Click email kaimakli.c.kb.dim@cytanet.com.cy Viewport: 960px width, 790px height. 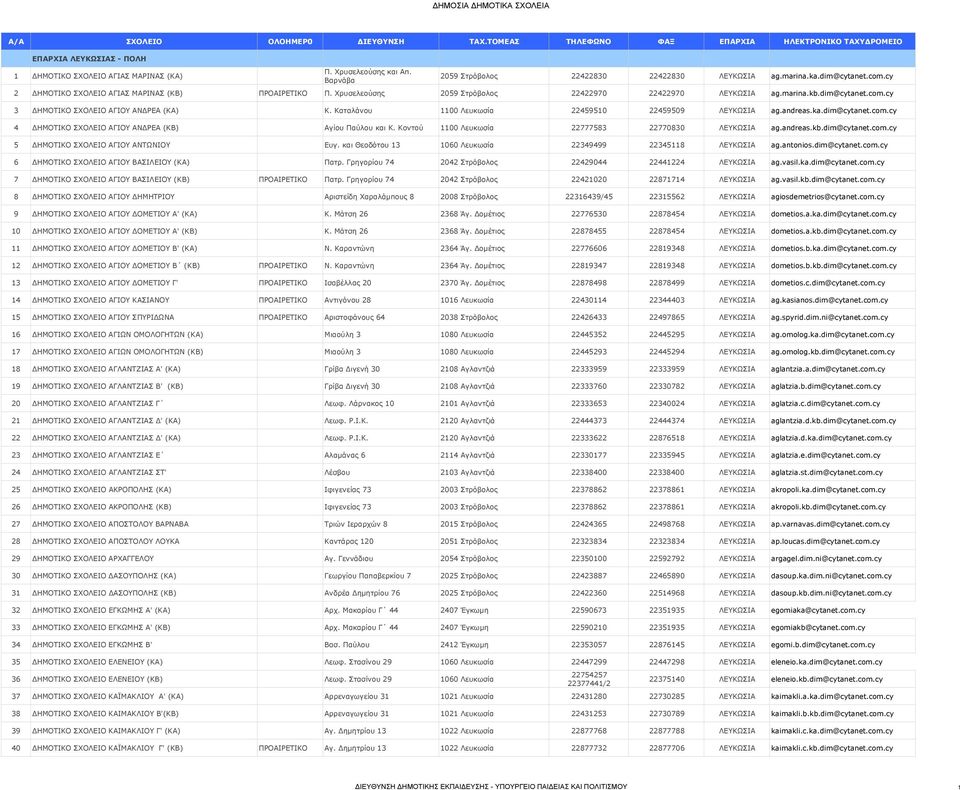click(x=831, y=748)
